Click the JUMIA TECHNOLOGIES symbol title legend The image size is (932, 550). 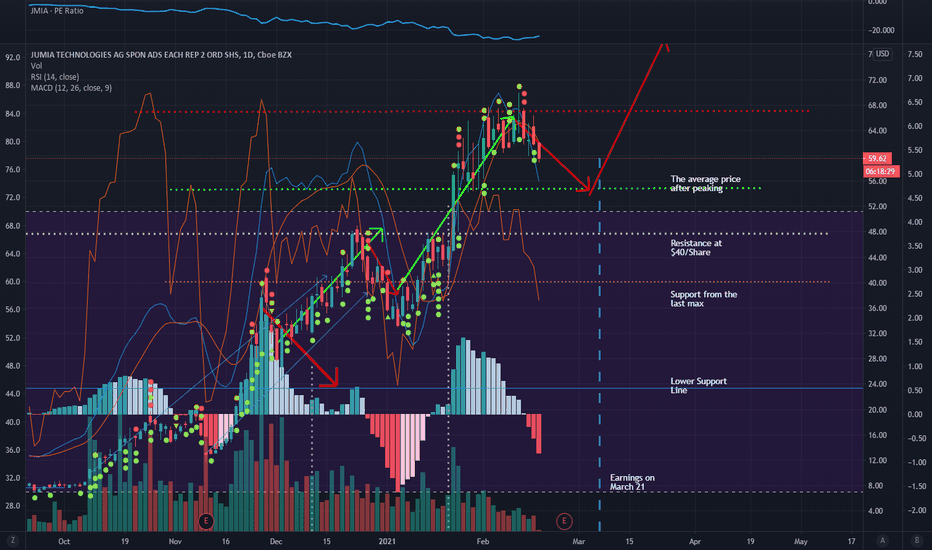(161, 55)
